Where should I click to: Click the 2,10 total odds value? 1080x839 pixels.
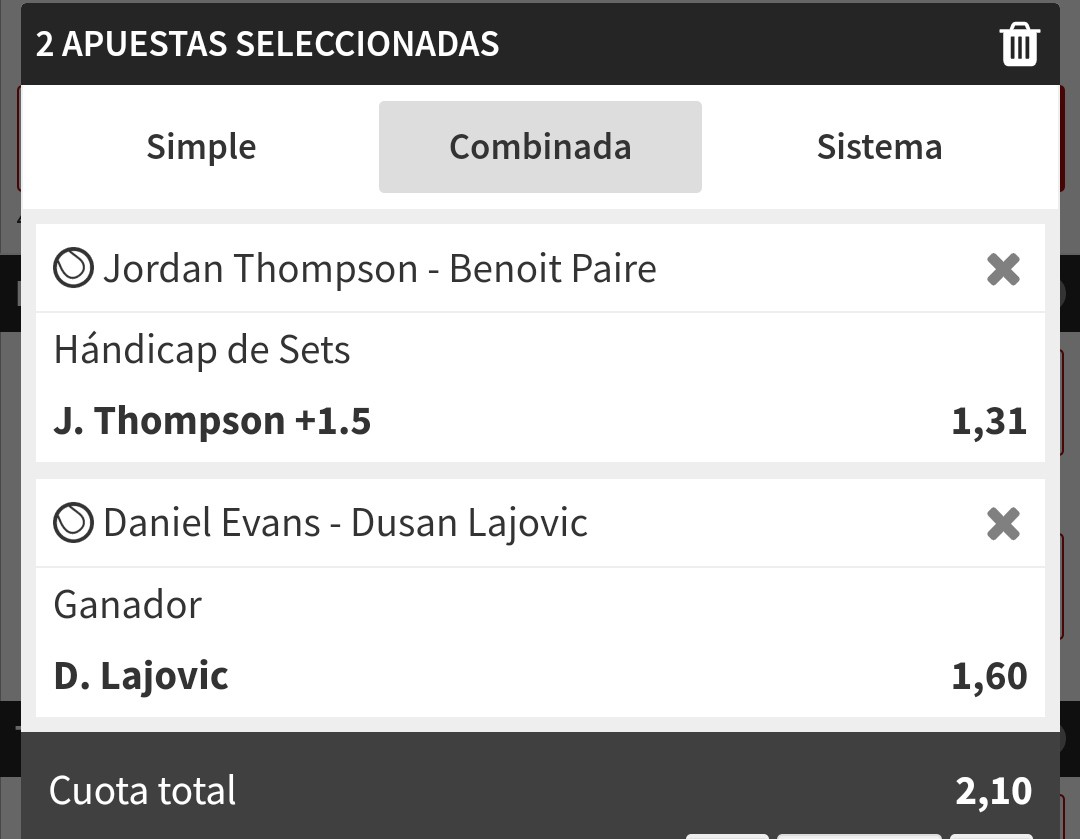(993, 791)
